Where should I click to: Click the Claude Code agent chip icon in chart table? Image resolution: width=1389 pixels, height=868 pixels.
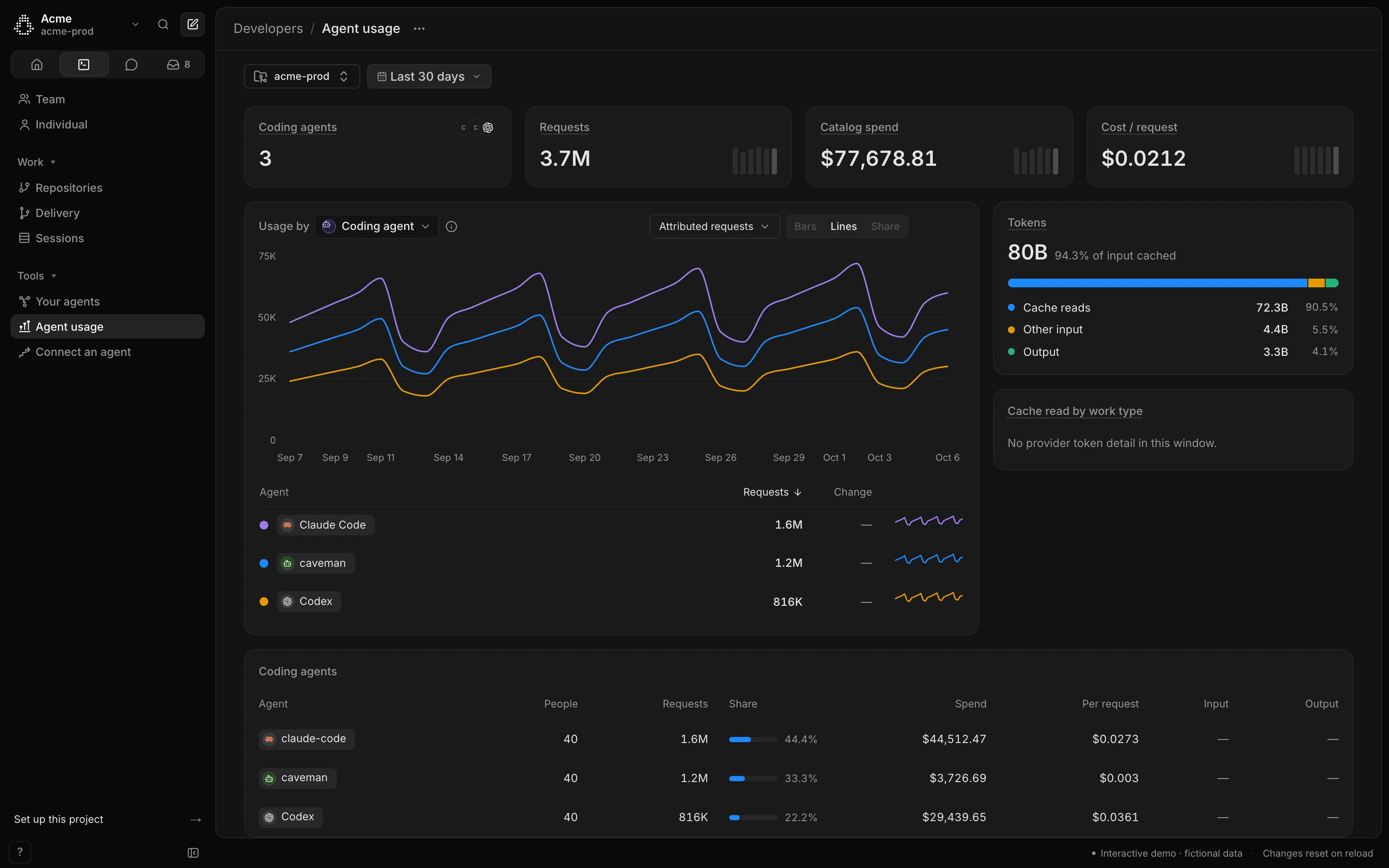coord(287,525)
